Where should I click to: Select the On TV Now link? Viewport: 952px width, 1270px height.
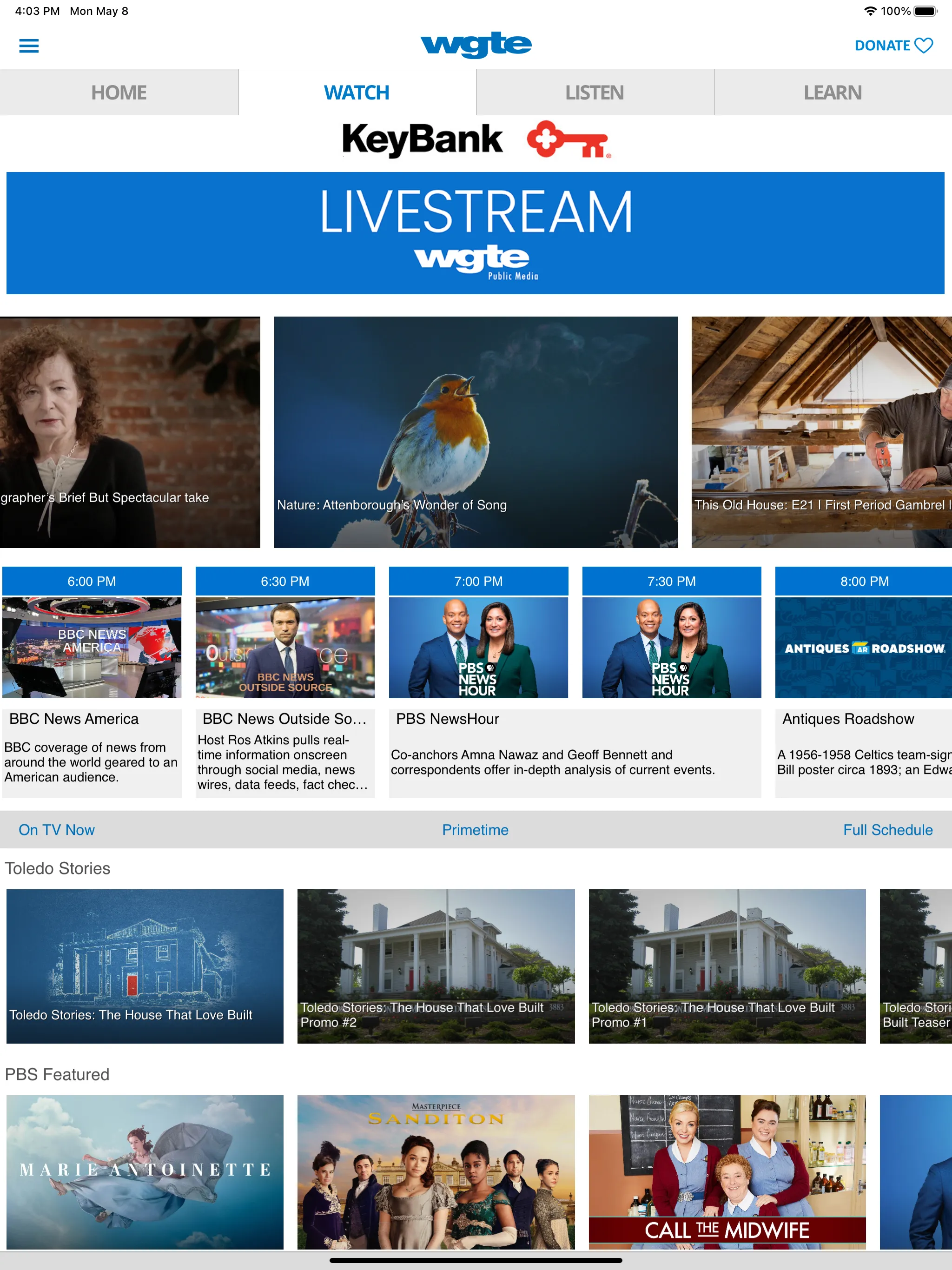tap(56, 830)
